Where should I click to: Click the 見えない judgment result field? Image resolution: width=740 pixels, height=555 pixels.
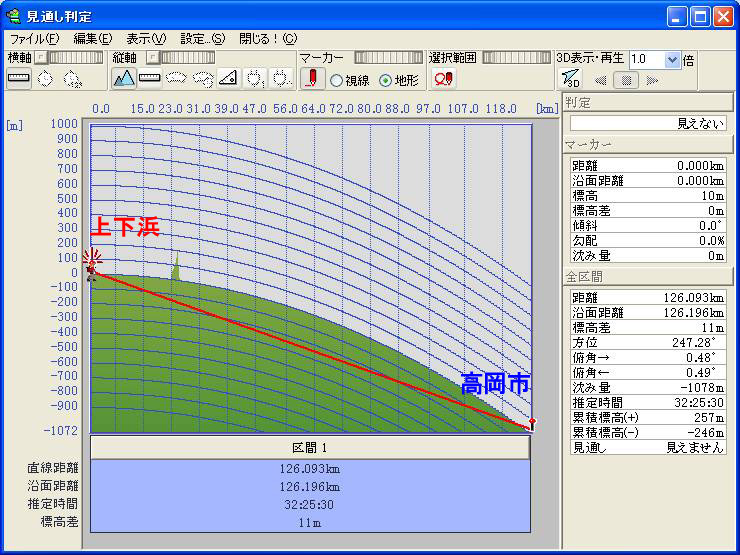click(x=648, y=124)
